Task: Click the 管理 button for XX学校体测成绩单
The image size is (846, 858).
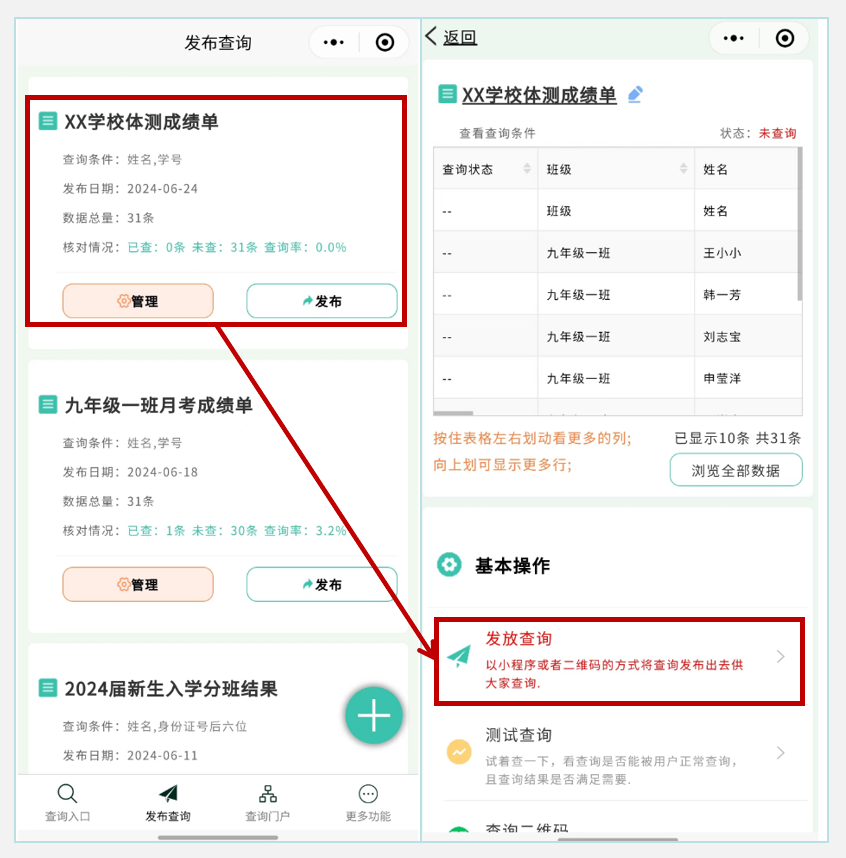Action: pos(138,301)
